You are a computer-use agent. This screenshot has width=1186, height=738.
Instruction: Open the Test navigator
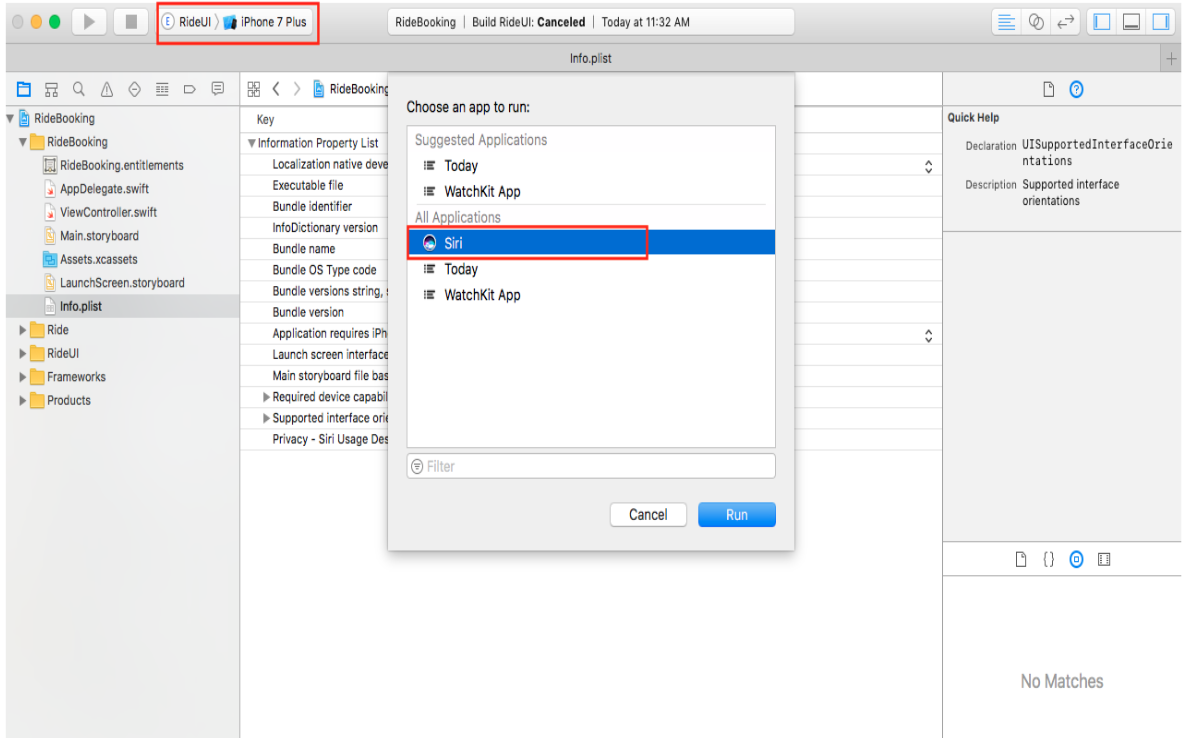(135, 89)
